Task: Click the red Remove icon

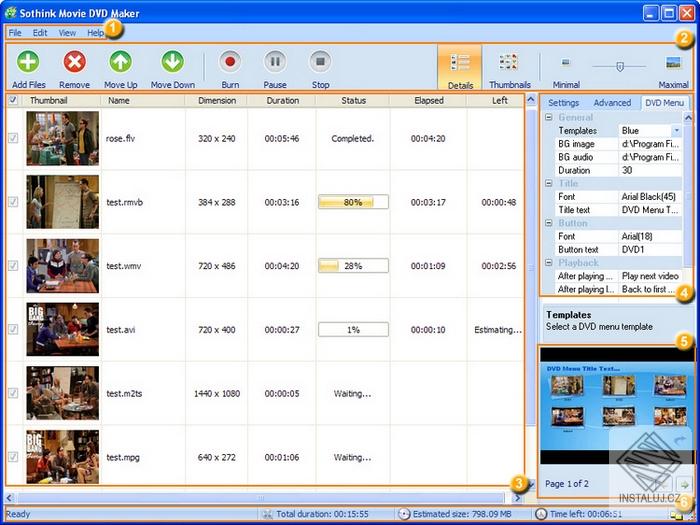Action: click(x=74, y=62)
